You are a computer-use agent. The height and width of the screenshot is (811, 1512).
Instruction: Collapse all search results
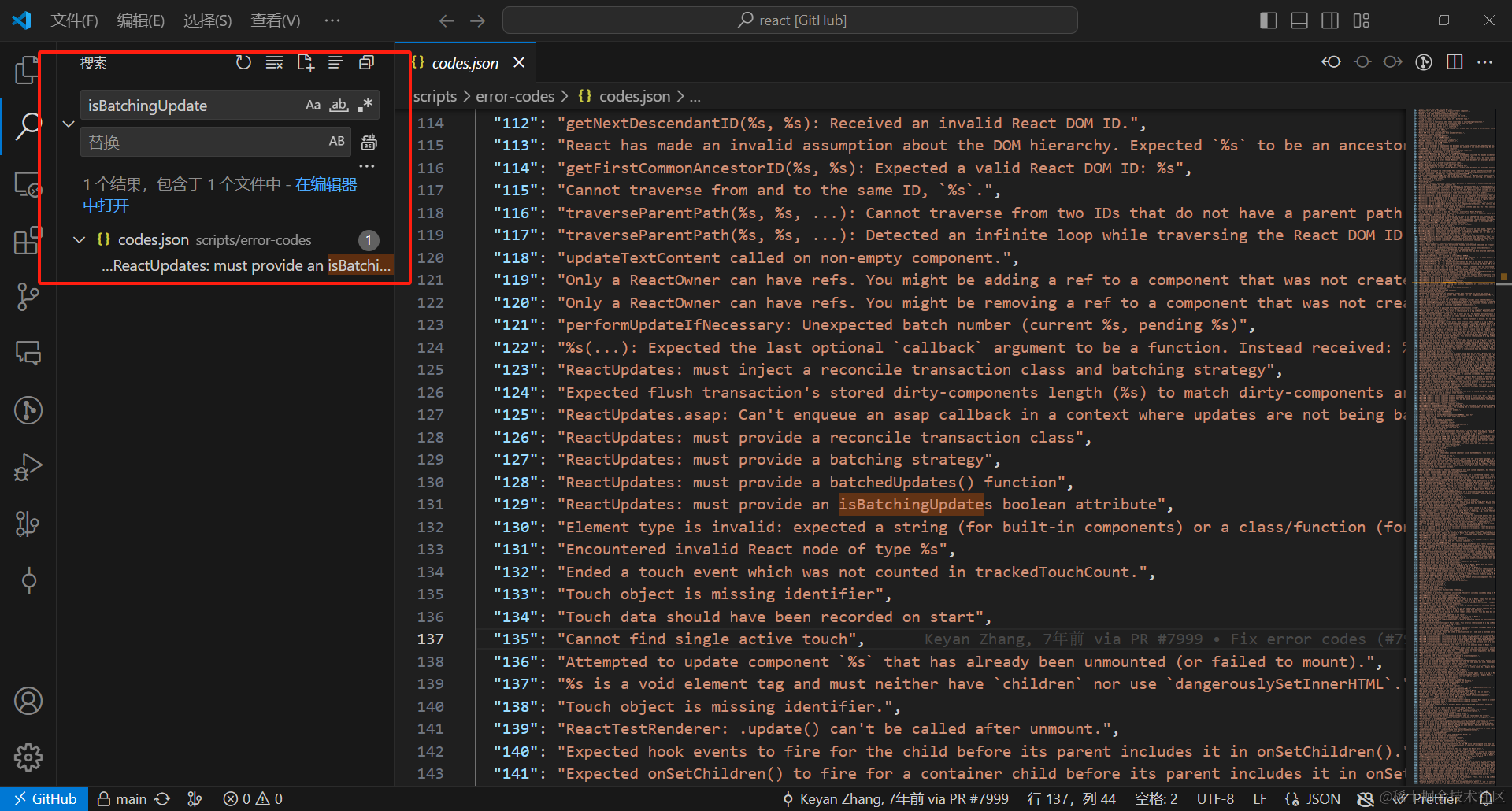click(366, 62)
